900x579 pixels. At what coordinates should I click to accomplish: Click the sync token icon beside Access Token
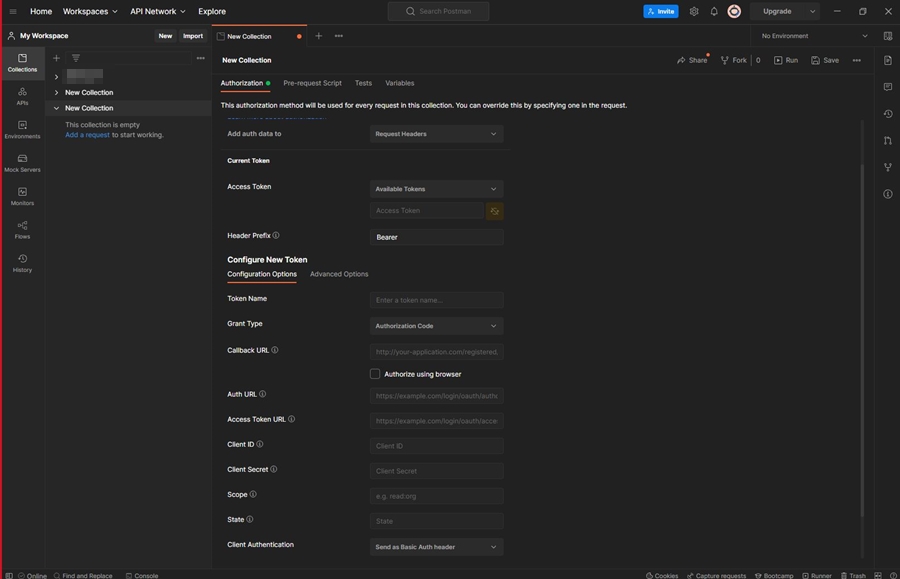pos(495,211)
